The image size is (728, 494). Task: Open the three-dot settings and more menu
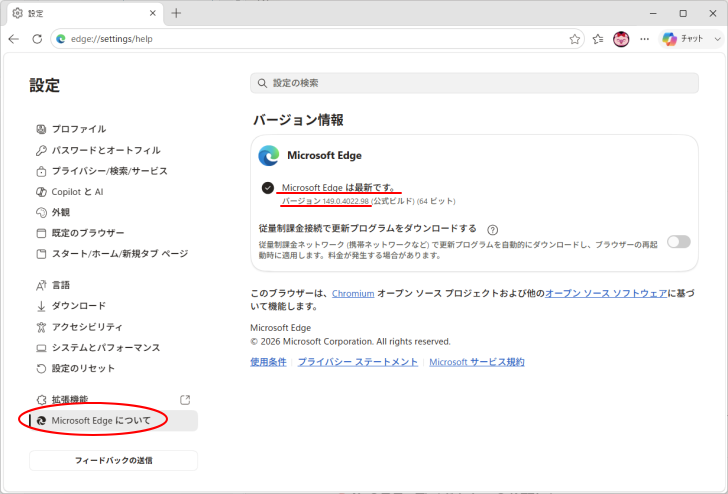coord(644,39)
